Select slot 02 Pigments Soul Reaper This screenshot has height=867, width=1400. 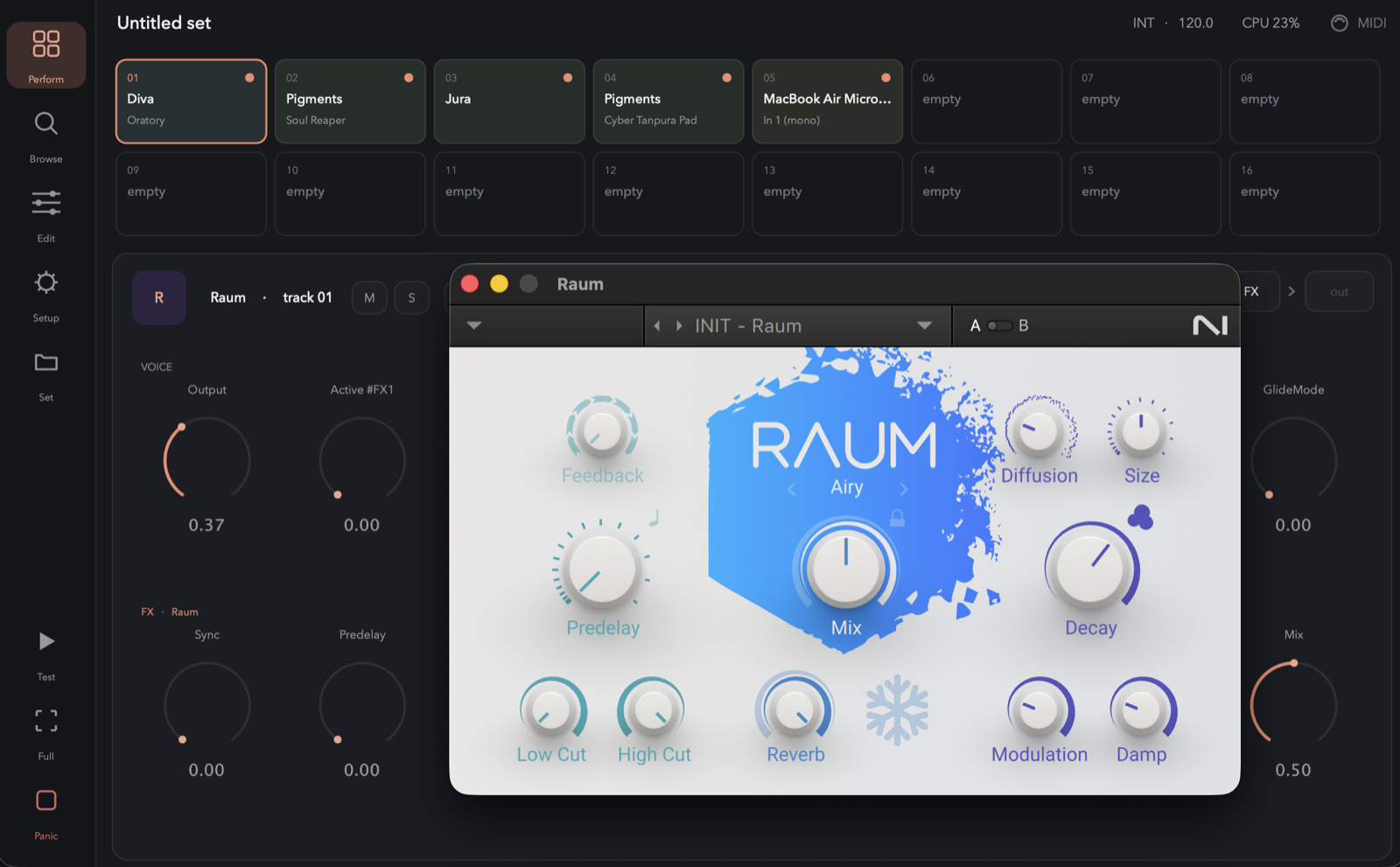click(x=350, y=101)
